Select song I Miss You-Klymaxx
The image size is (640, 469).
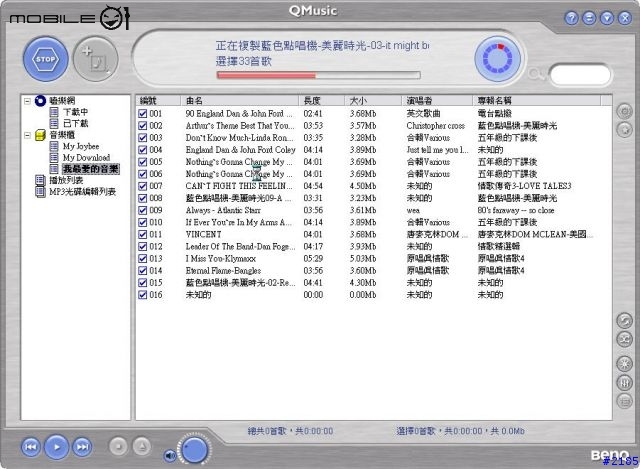(x=221, y=258)
